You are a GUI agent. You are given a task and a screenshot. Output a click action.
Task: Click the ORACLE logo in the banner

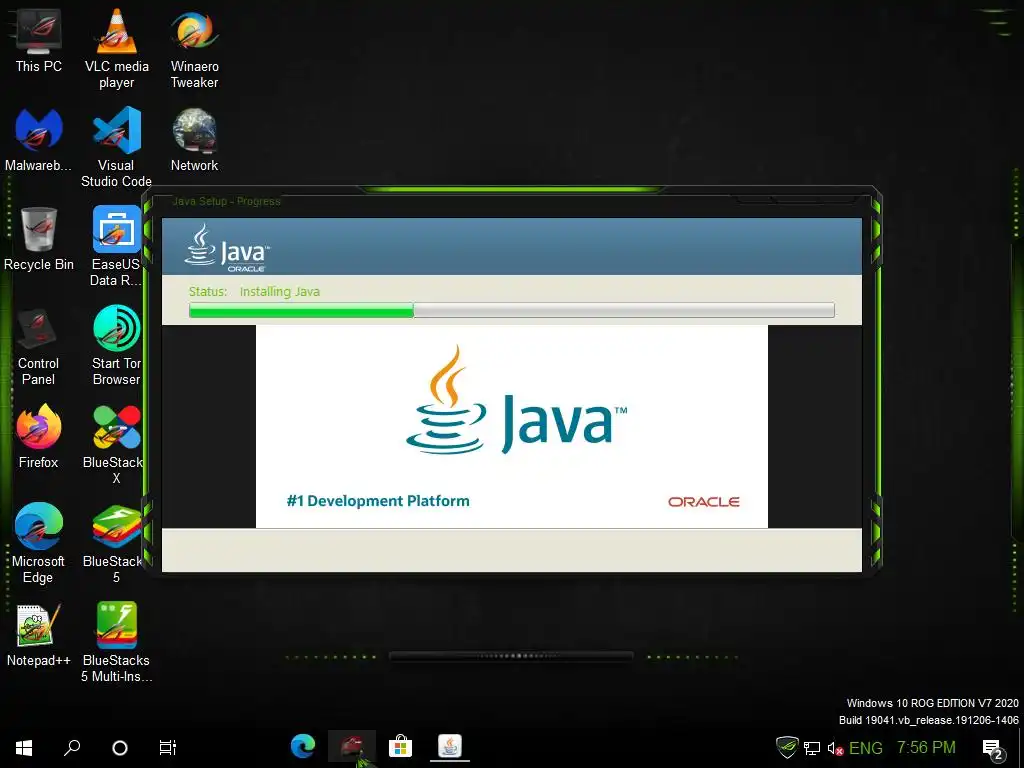point(703,502)
